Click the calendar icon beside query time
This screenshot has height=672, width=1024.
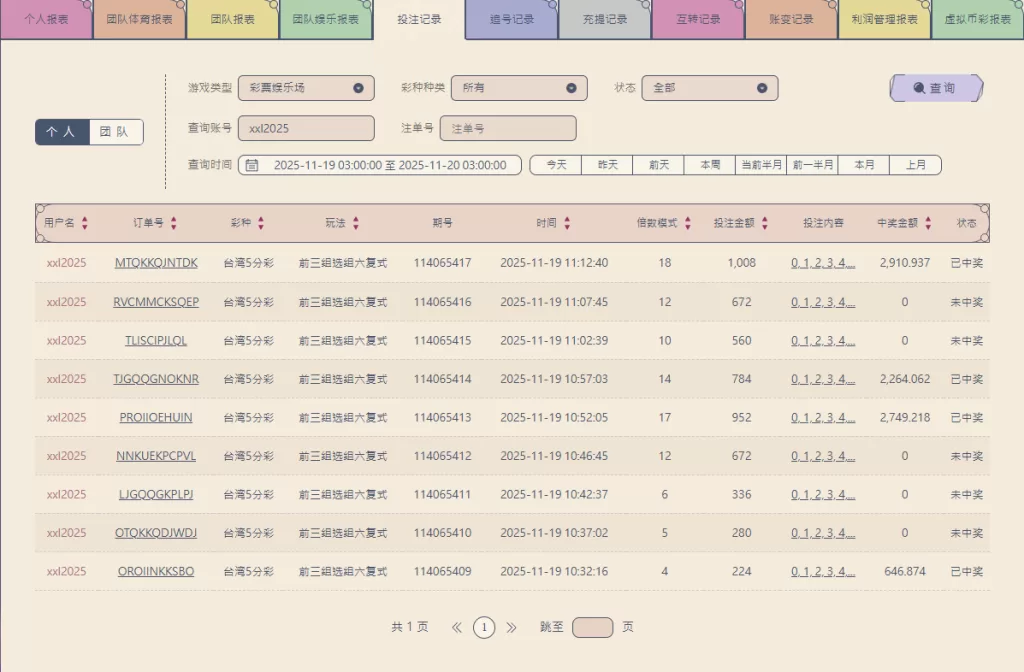[252, 165]
